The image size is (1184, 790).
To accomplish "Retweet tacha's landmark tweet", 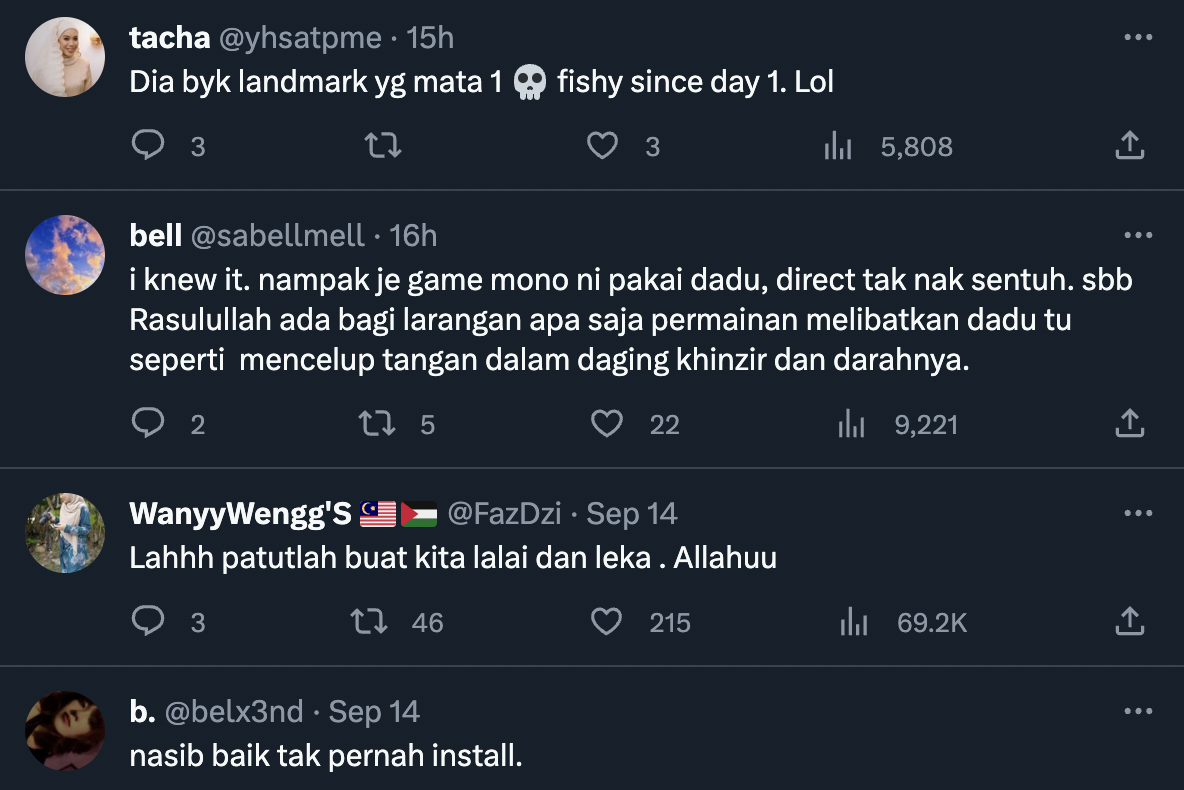I will [383, 147].
